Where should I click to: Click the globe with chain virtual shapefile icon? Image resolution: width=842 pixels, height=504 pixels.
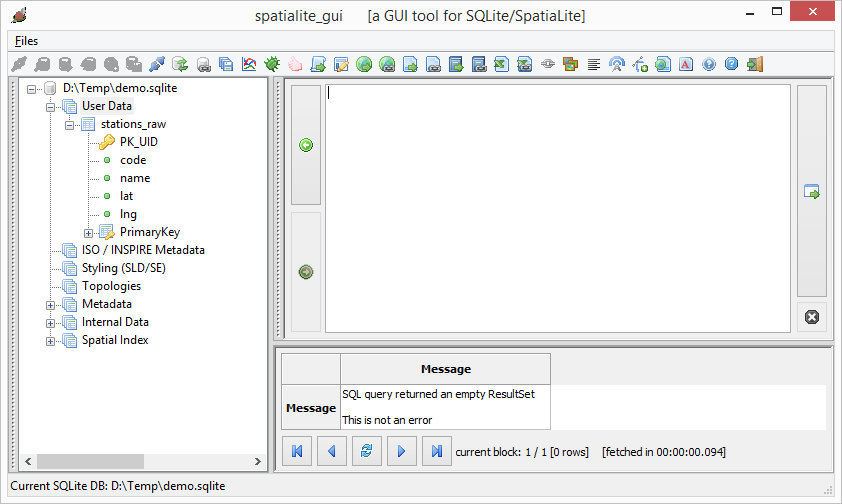pos(387,64)
